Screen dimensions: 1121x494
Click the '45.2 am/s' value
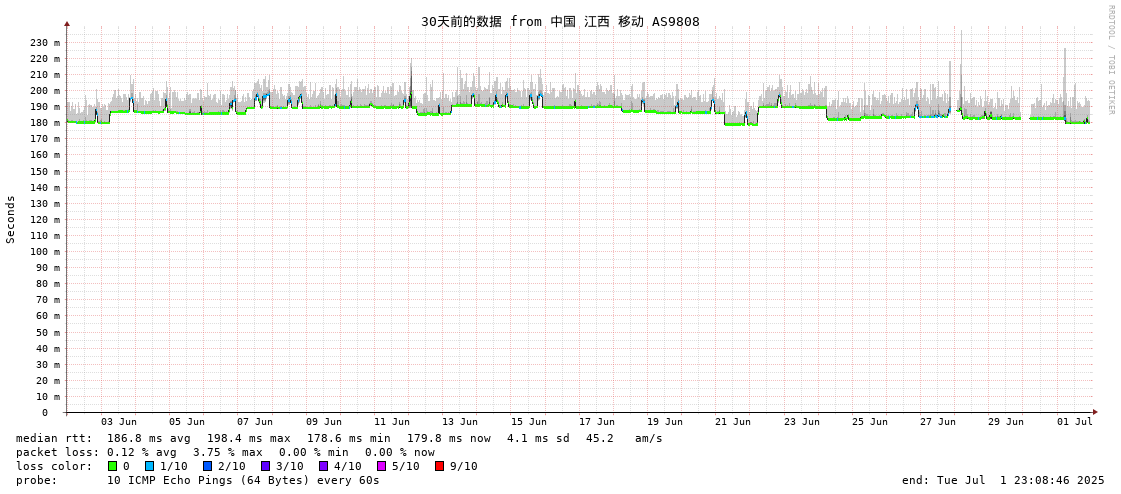click(x=624, y=438)
